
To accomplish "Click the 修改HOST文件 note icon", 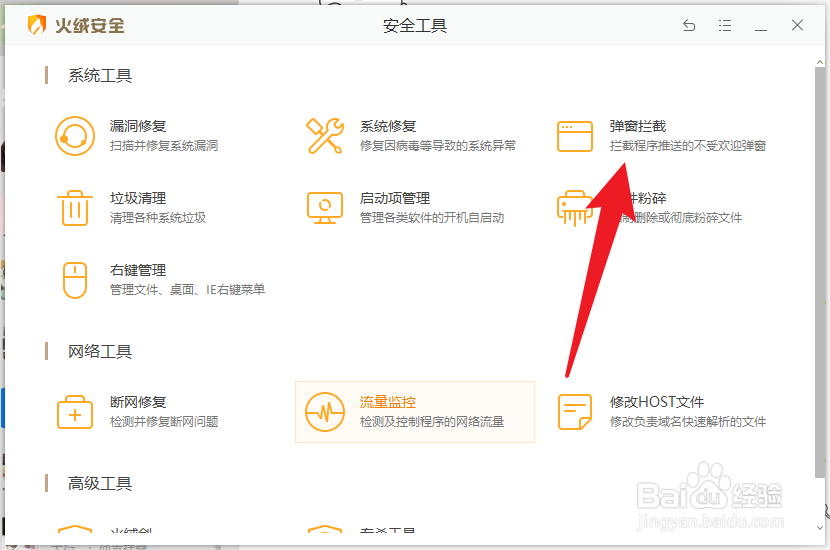I will coord(574,412).
